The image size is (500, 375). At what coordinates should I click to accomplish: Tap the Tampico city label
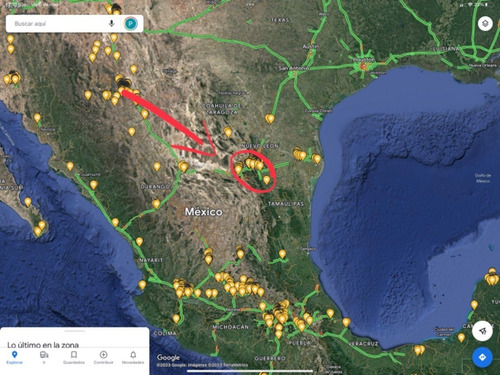(308, 249)
